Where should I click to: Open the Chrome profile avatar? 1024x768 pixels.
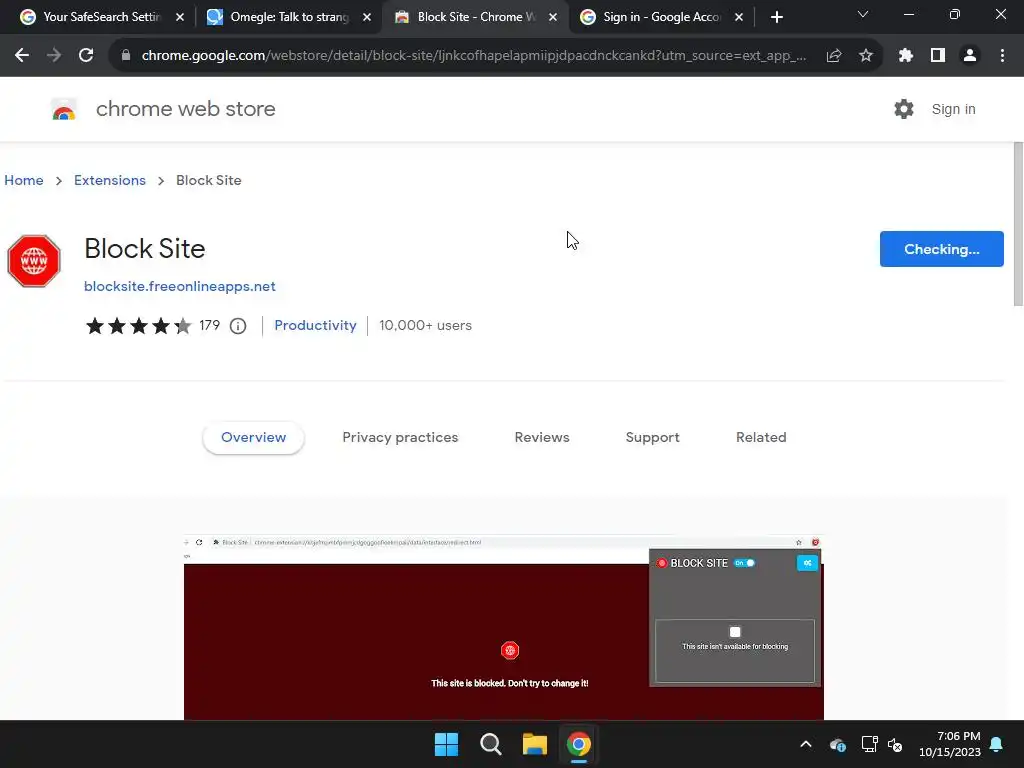[x=970, y=56]
